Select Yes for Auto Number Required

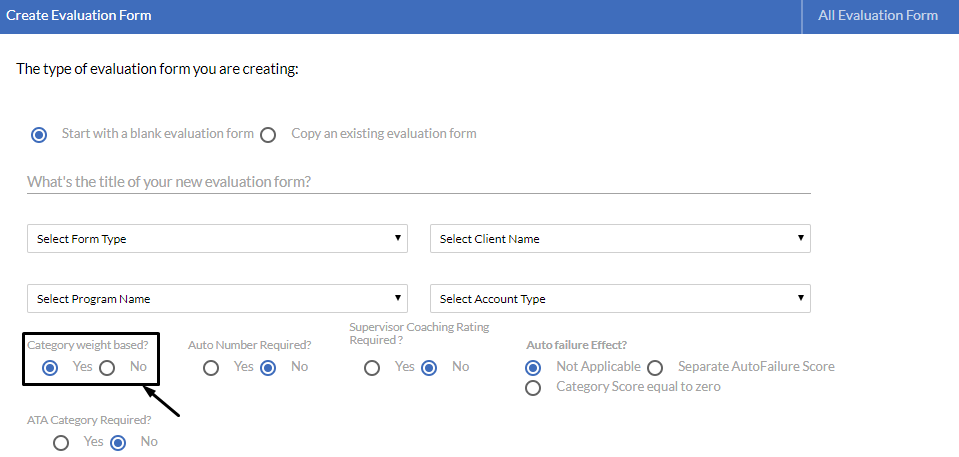211,368
